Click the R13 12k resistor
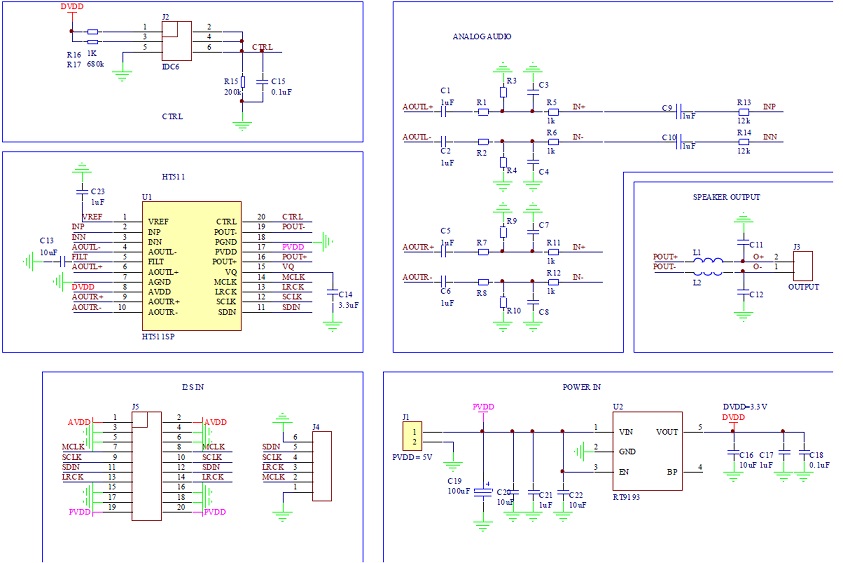Screen dimensions: 843x563 (x=742, y=112)
